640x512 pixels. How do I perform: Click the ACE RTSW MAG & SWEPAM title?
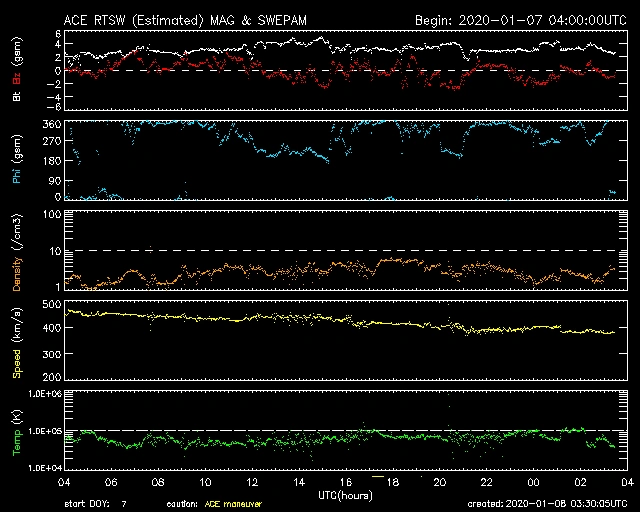tap(183, 20)
